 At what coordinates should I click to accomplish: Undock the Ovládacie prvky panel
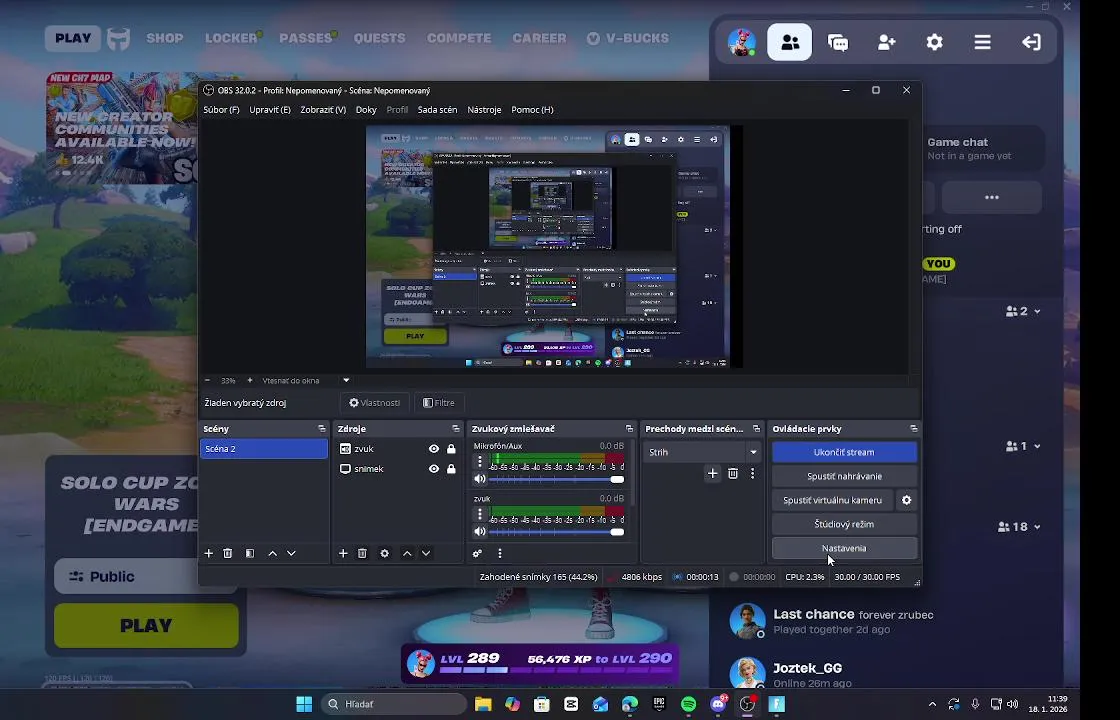pyautogui.click(x=914, y=429)
